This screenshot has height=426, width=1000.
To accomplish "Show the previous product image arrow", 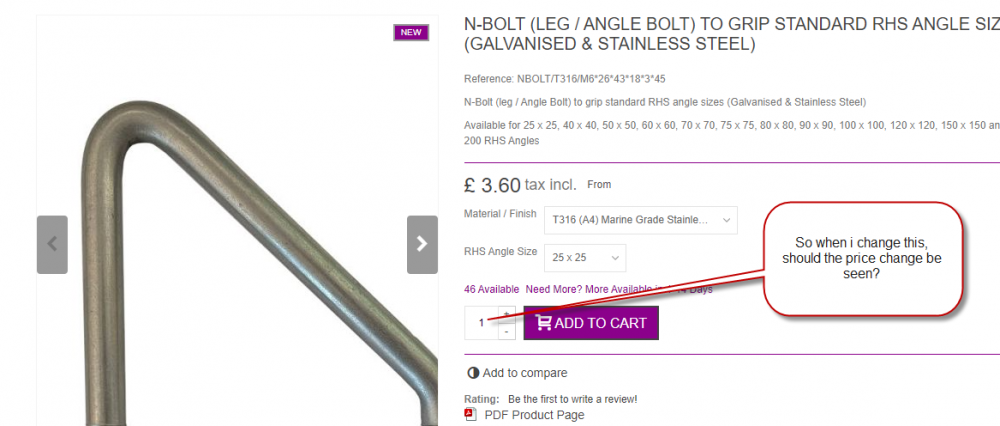I will (x=52, y=244).
